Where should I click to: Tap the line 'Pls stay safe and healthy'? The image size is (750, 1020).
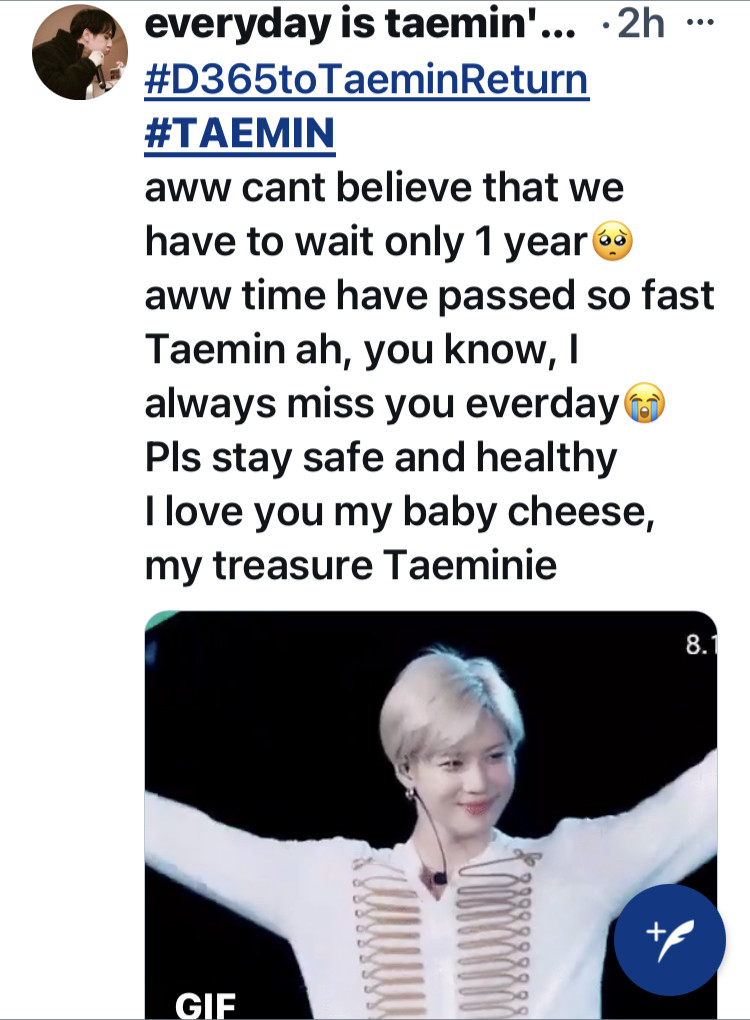pos(381,457)
